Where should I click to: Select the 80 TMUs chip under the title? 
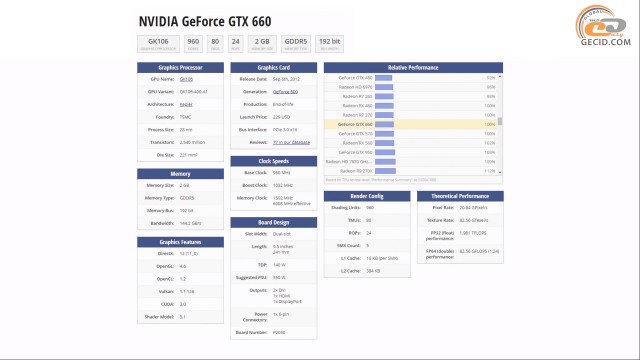click(215, 44)
